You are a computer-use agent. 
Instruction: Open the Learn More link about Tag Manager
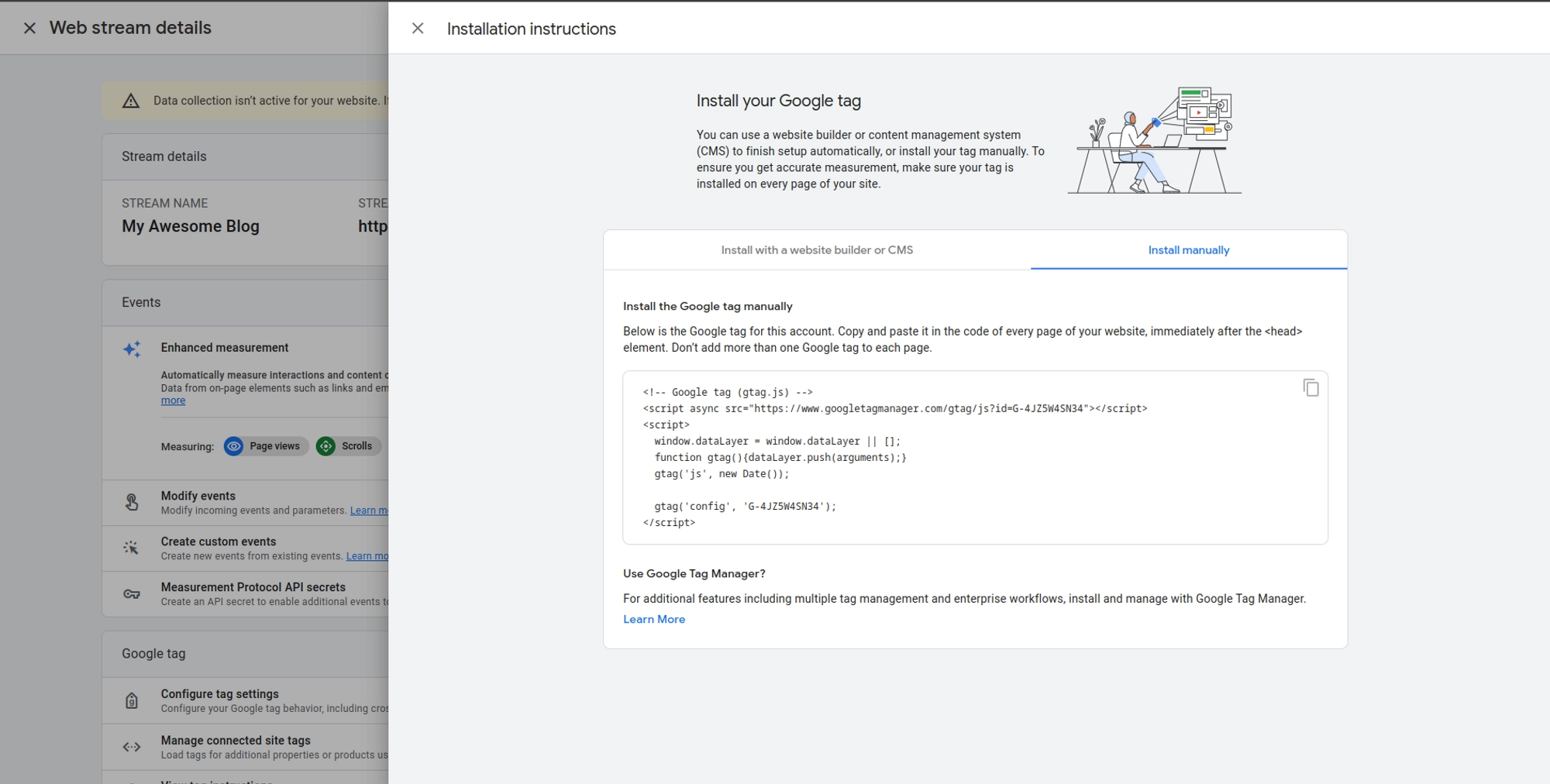click(654, 619)
